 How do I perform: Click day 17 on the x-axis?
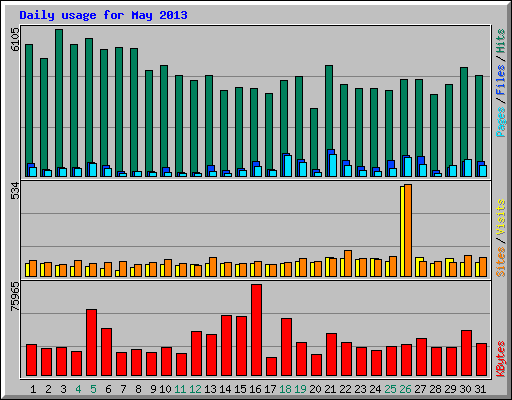click(x=270, y=389)
